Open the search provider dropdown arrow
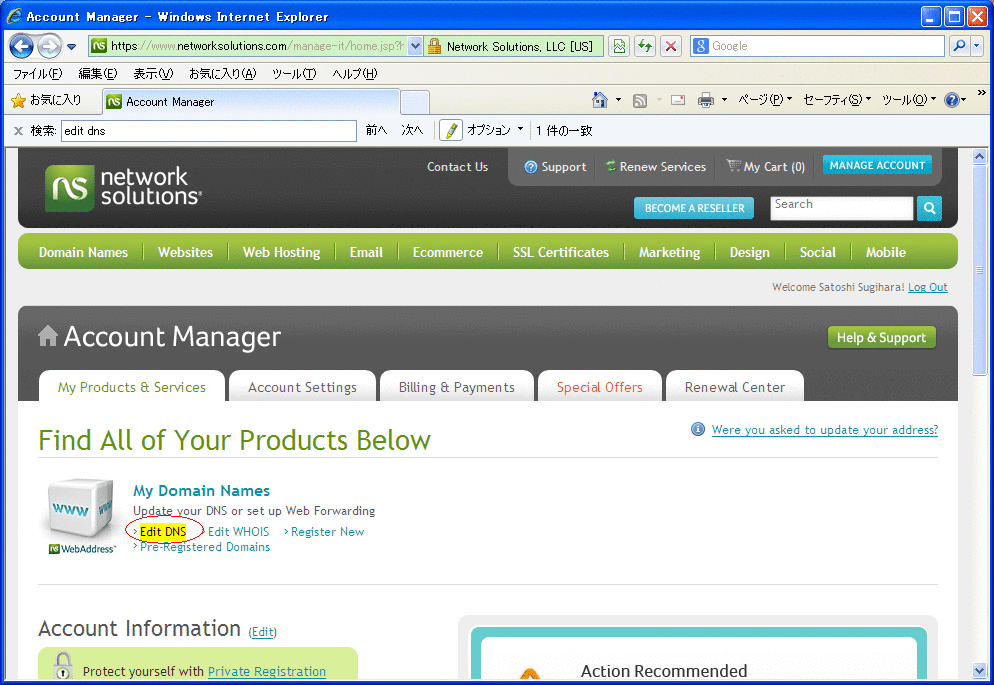 [976, 46]
